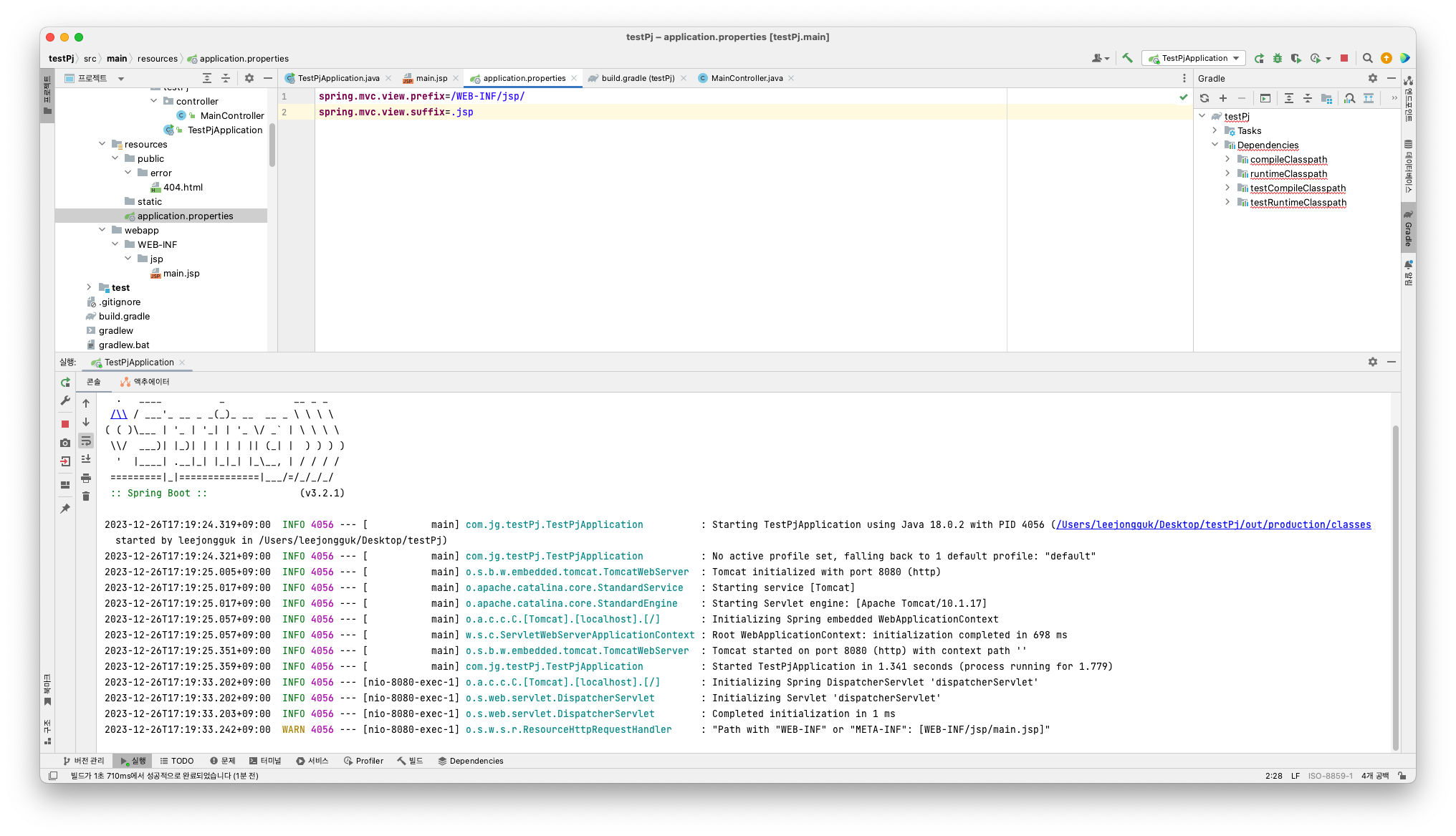Open Search Everywhere magnifier icon
Viewport: 1456px width, 836px height.
click(x=1367, y=58)
